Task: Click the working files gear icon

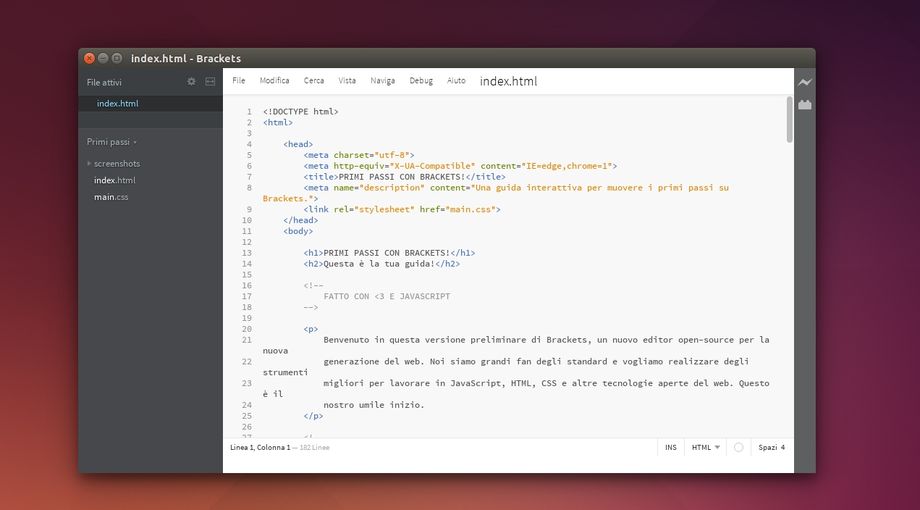Action: [191, 82]
